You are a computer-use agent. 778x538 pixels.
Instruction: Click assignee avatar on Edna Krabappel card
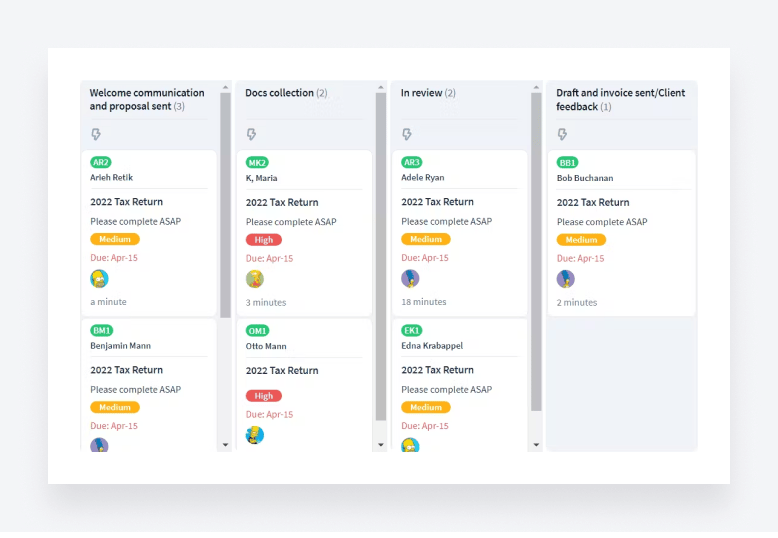[410, 445]
